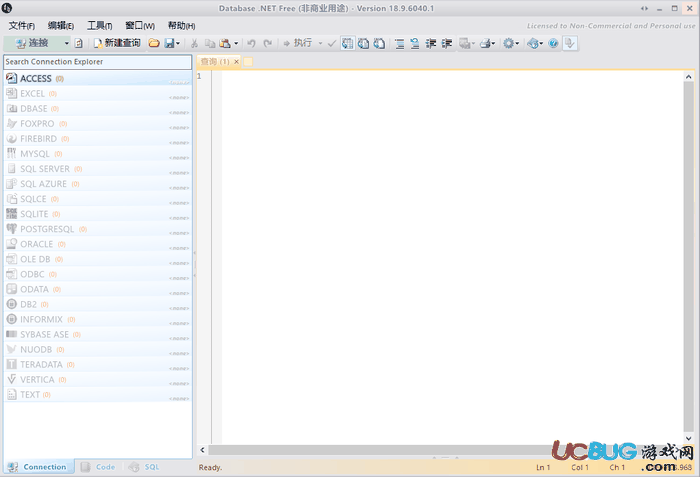Open the globe update dropdown icon
700x477 pixels.
tap(535, 43)
